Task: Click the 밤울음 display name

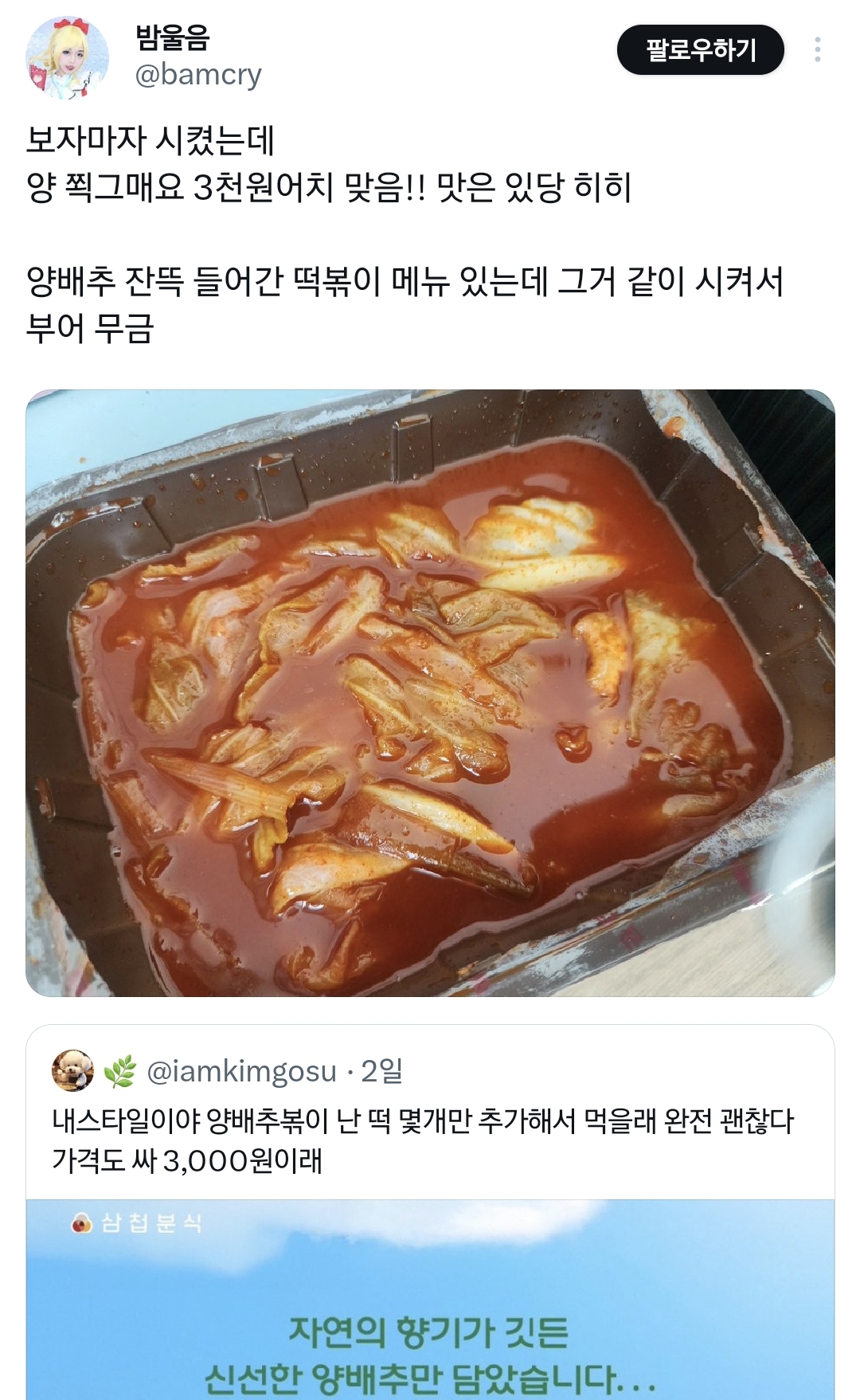Action: [172, 37]
